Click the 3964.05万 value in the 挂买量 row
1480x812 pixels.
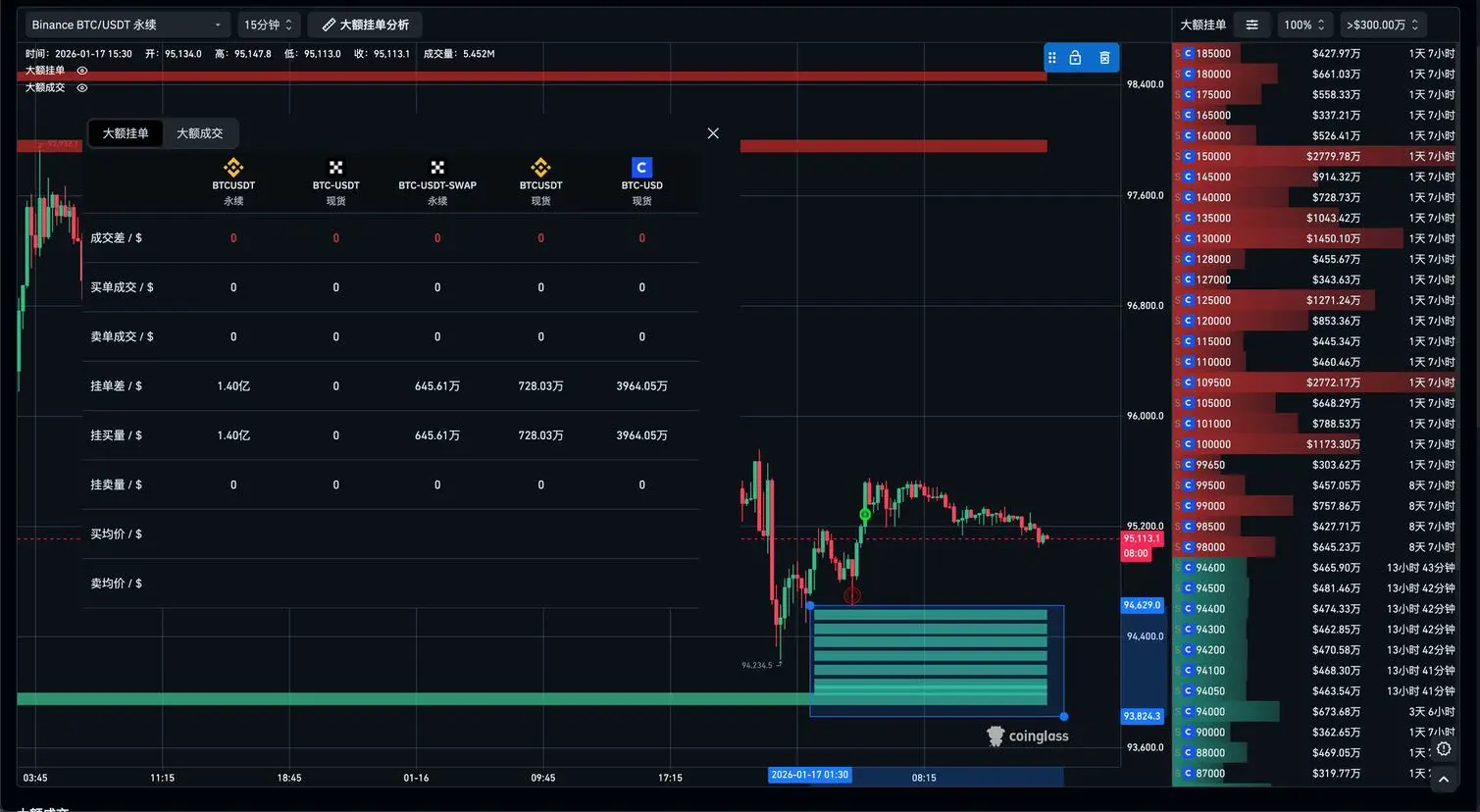pyautogui.click(x=641, y=435)
